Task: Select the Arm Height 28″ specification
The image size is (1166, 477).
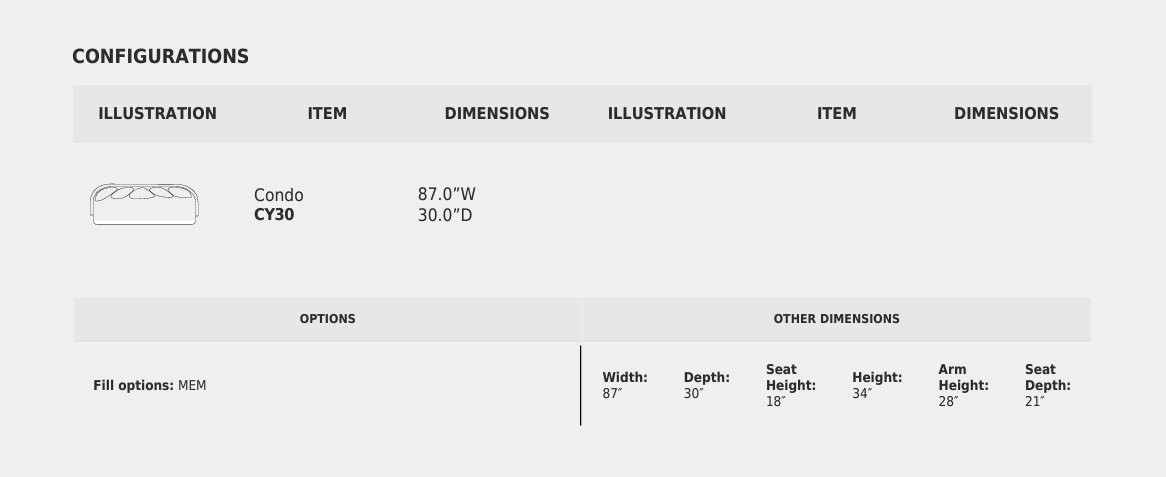Action: [963, 385]
